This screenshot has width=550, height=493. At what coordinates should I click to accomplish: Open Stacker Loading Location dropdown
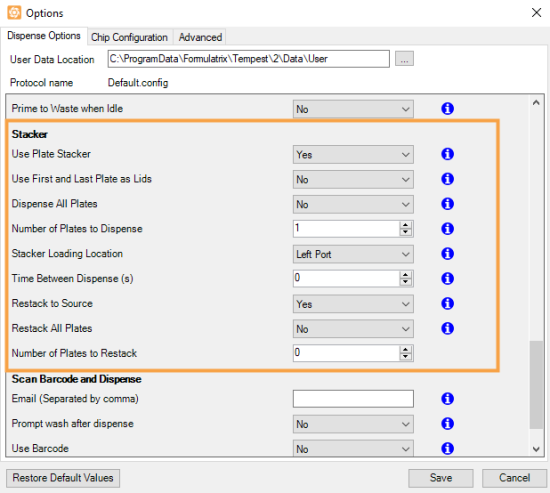[353, 254]
